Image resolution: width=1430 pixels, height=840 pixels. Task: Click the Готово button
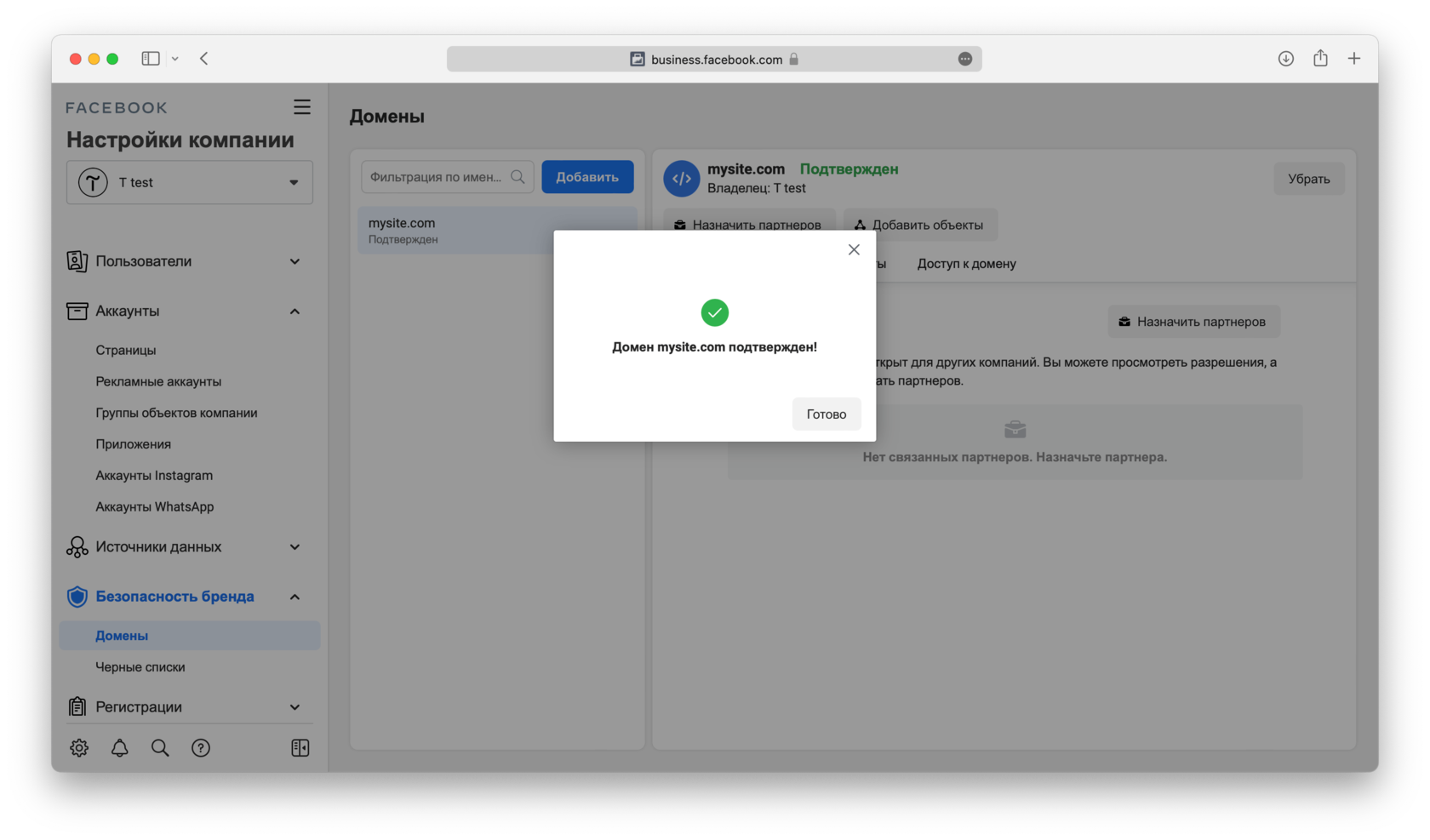(826, 414)
